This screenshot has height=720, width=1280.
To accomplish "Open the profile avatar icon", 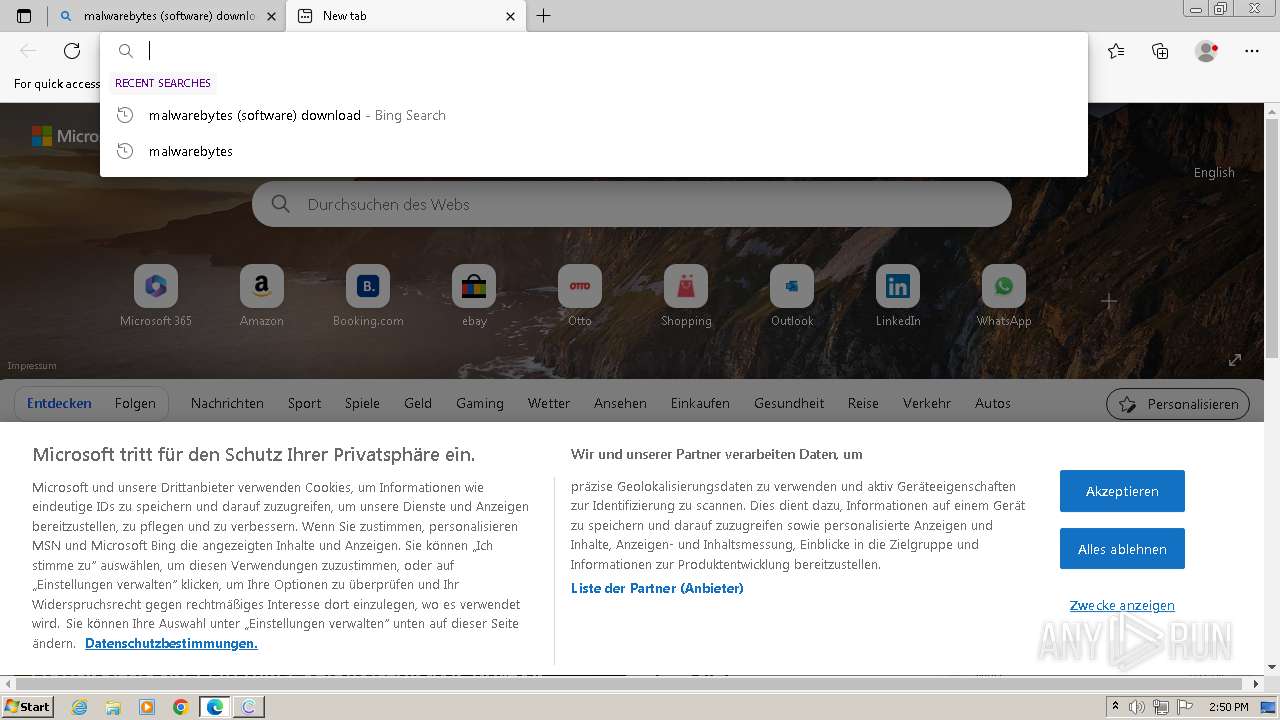I will coord(1207,51).
